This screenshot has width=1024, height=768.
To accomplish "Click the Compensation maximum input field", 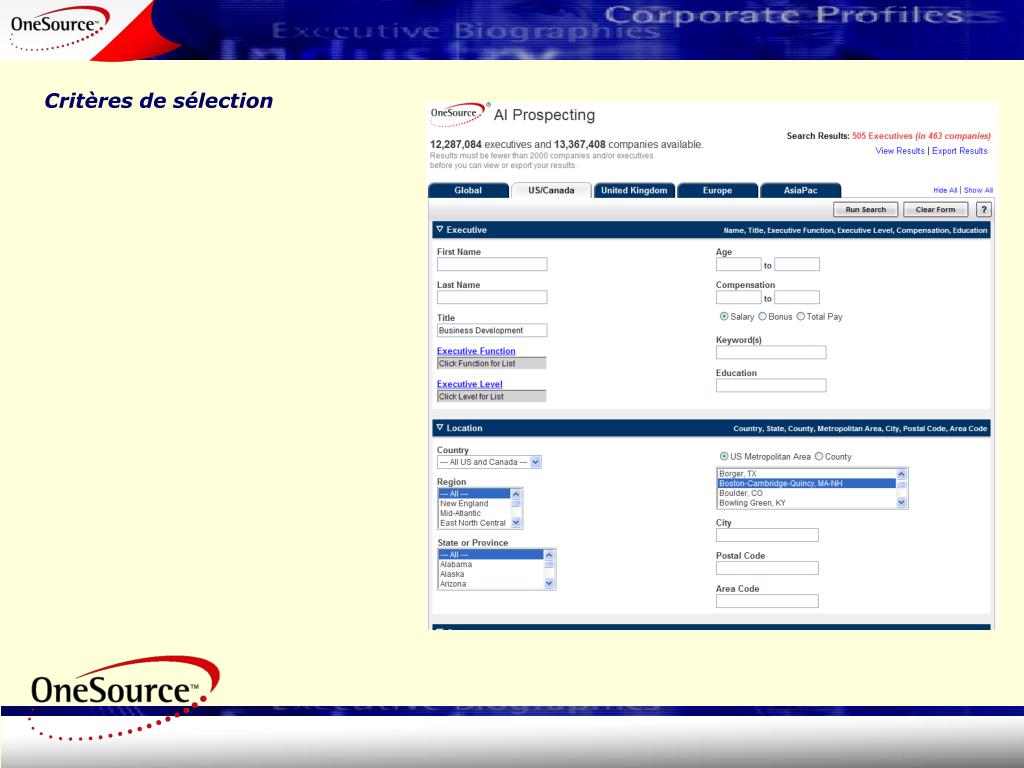I will [x=797, y=298].
